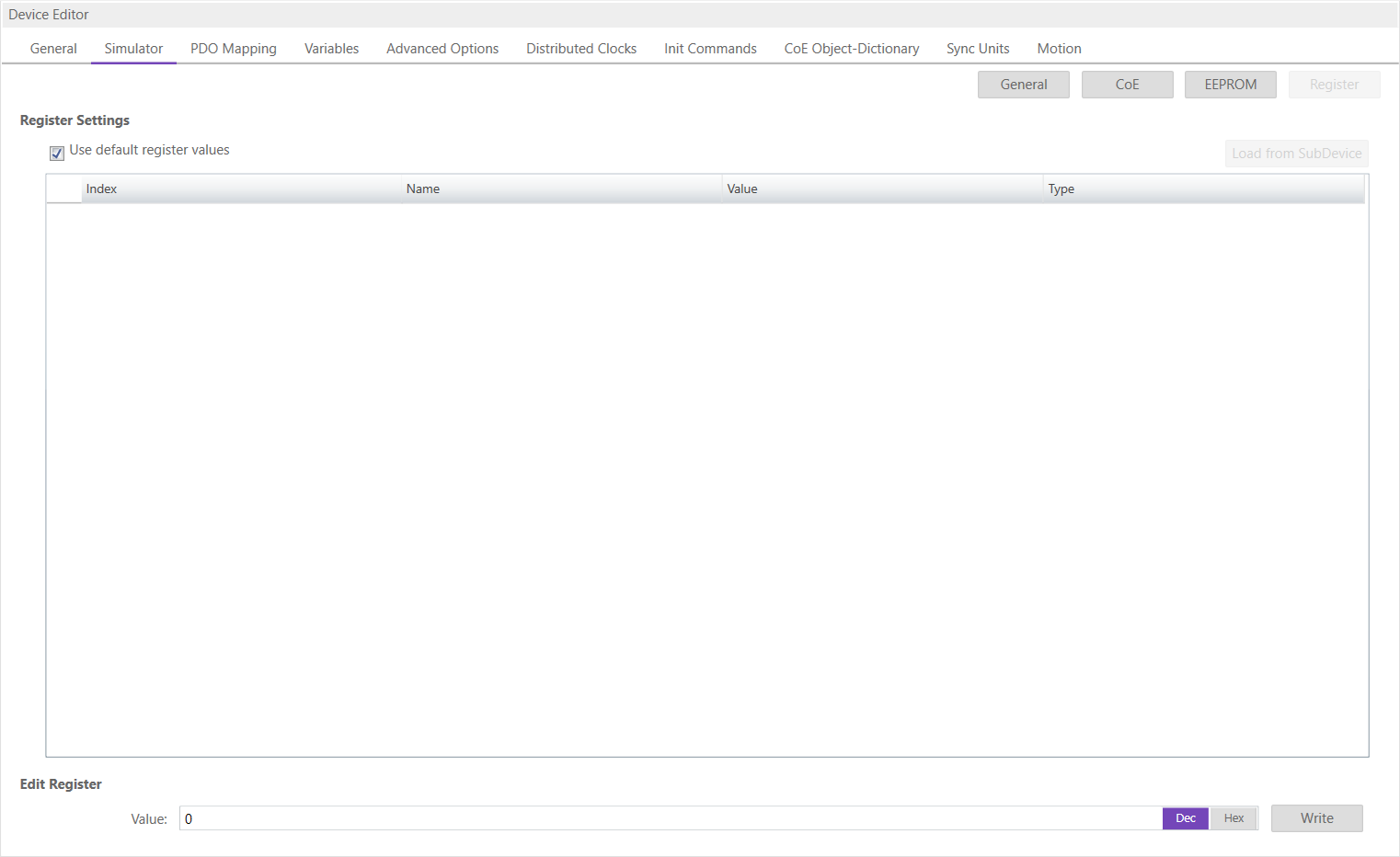
Task: Select the Simulator tab
Action: tap(133, 49)
